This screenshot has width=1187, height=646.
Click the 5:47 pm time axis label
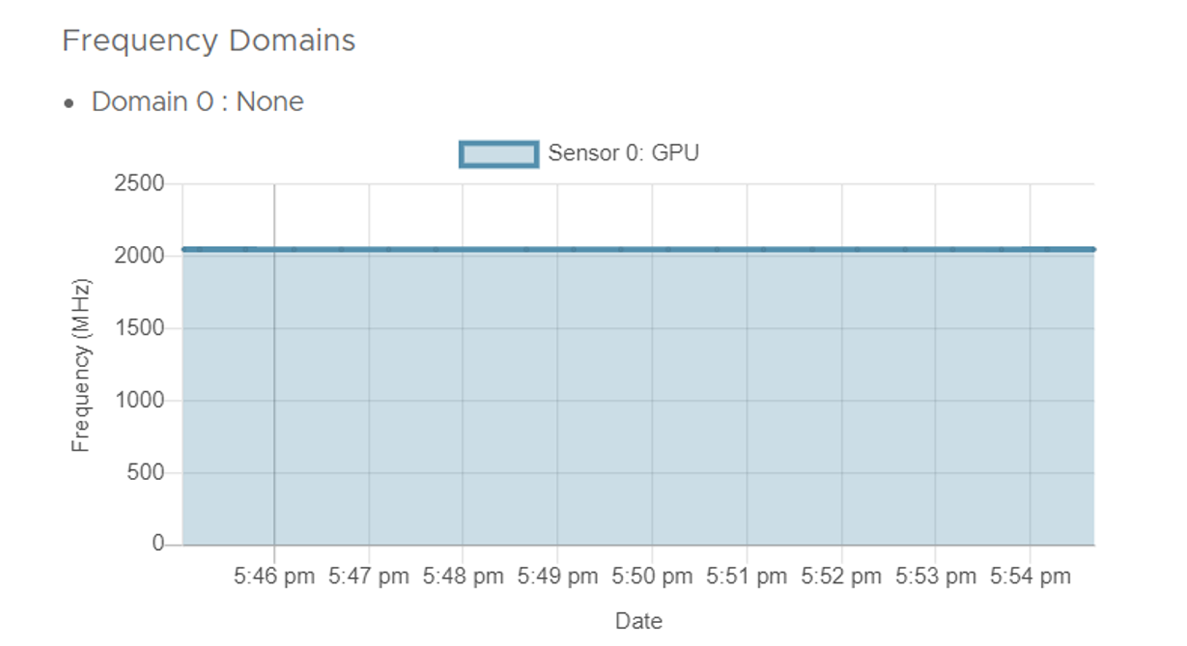coord(369,577)
